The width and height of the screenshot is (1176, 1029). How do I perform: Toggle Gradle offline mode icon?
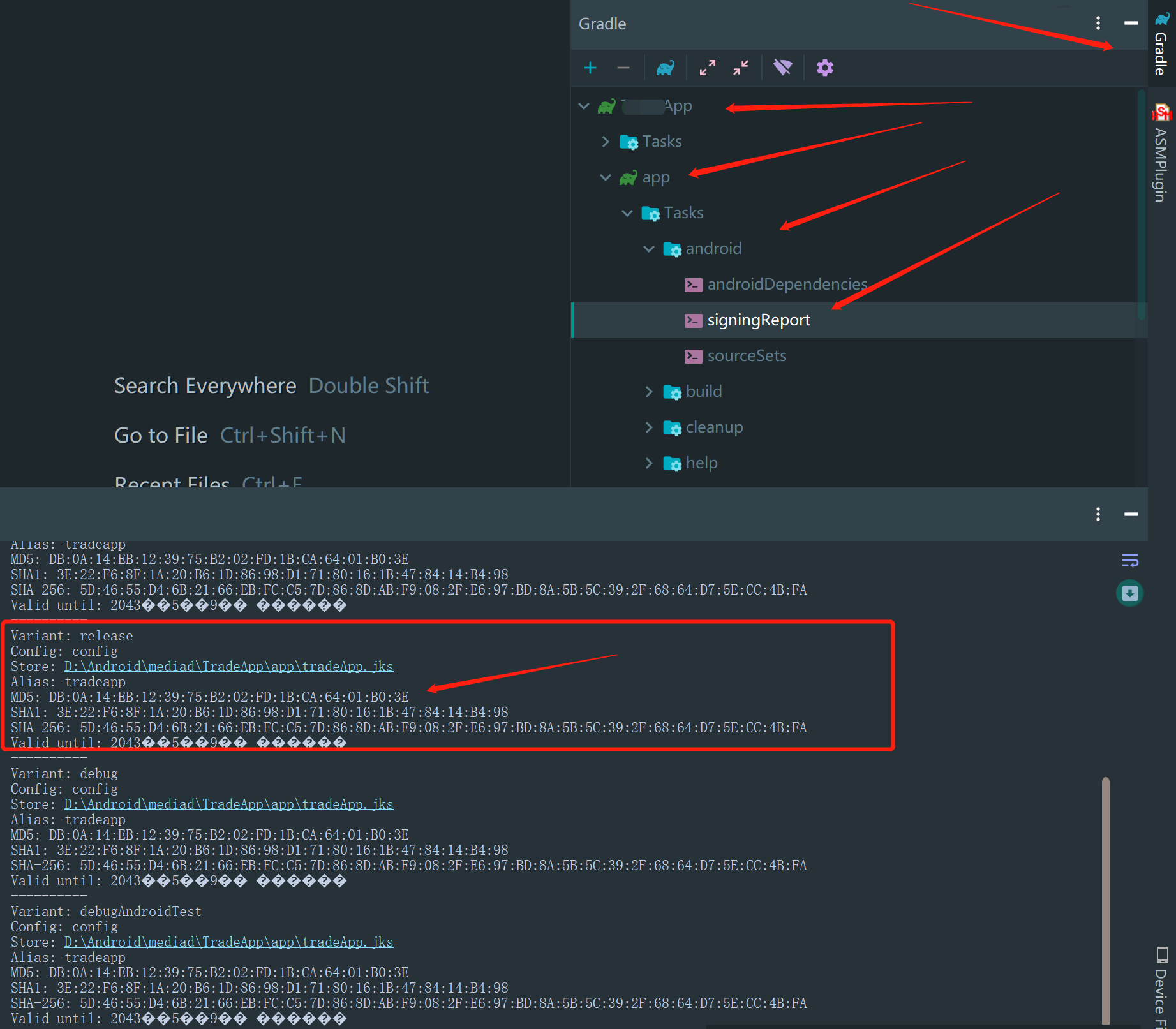click(x=783, y=68)
